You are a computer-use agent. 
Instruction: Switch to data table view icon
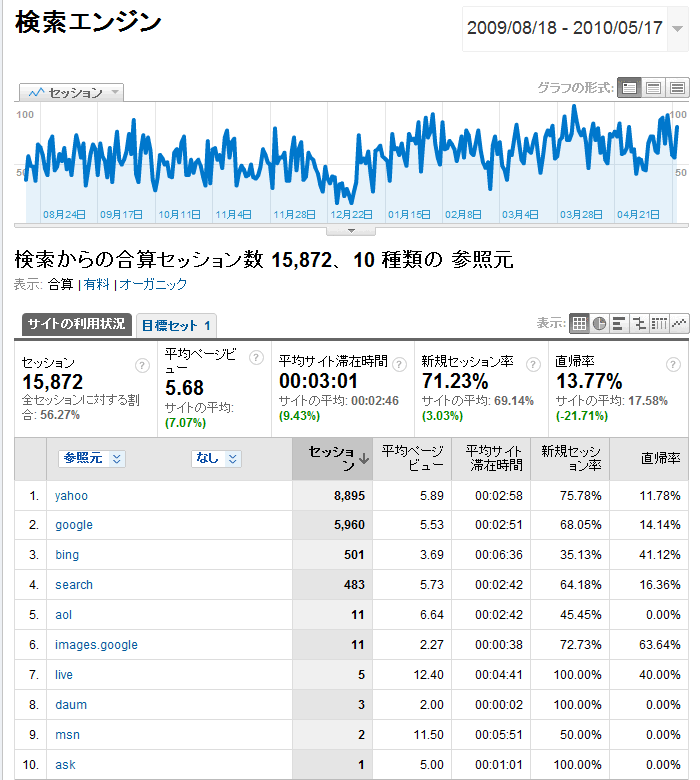pos(579,323)
